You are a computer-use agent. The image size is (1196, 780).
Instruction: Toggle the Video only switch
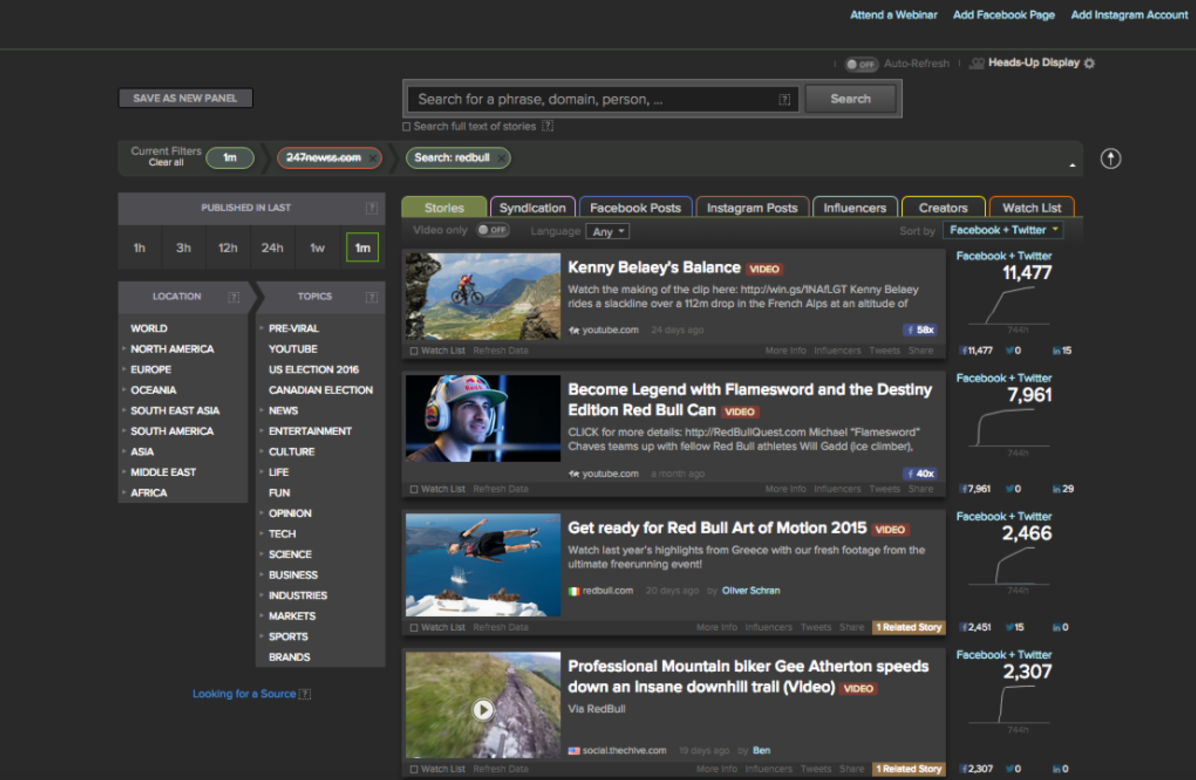[492, 231]
